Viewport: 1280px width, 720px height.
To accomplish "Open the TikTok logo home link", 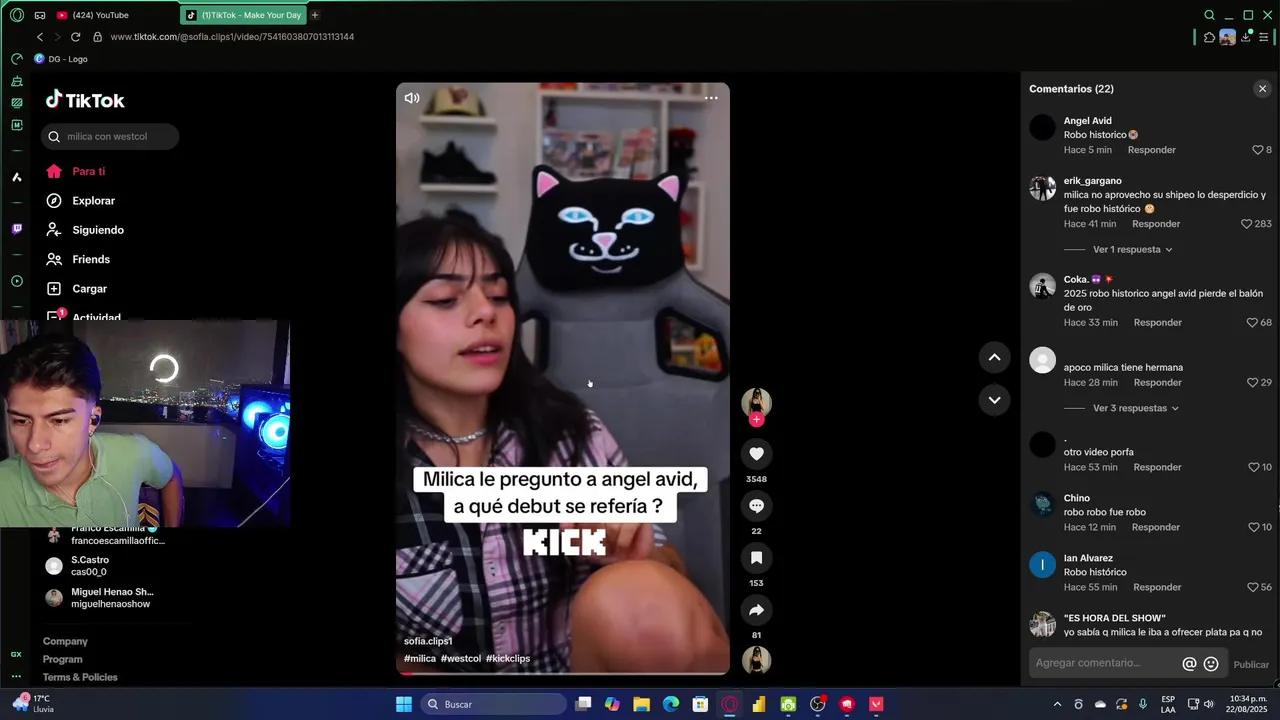I will (85, 100).
